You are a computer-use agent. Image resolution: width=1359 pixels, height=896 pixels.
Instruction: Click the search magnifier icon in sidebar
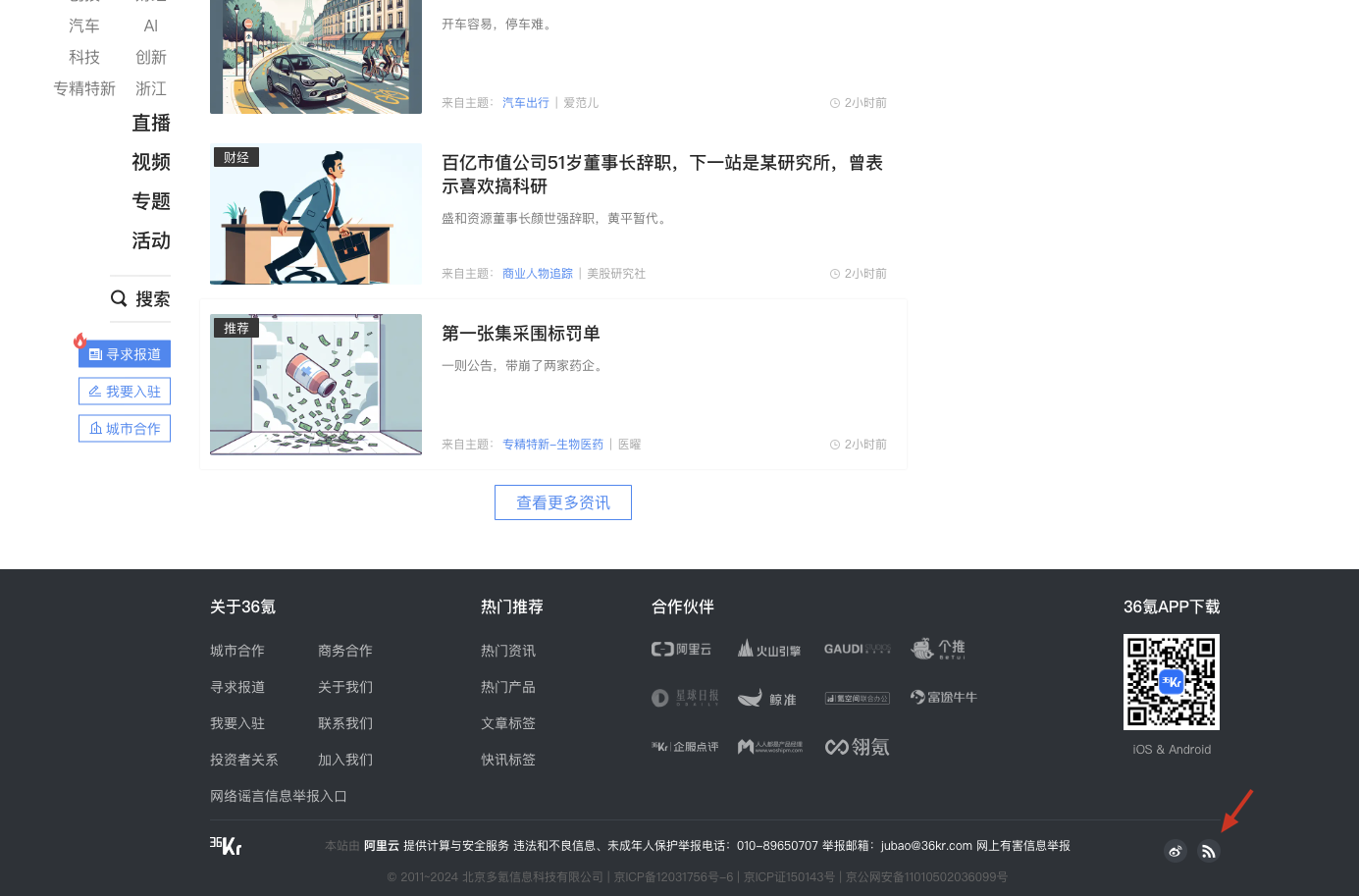[x=119, y=298]
